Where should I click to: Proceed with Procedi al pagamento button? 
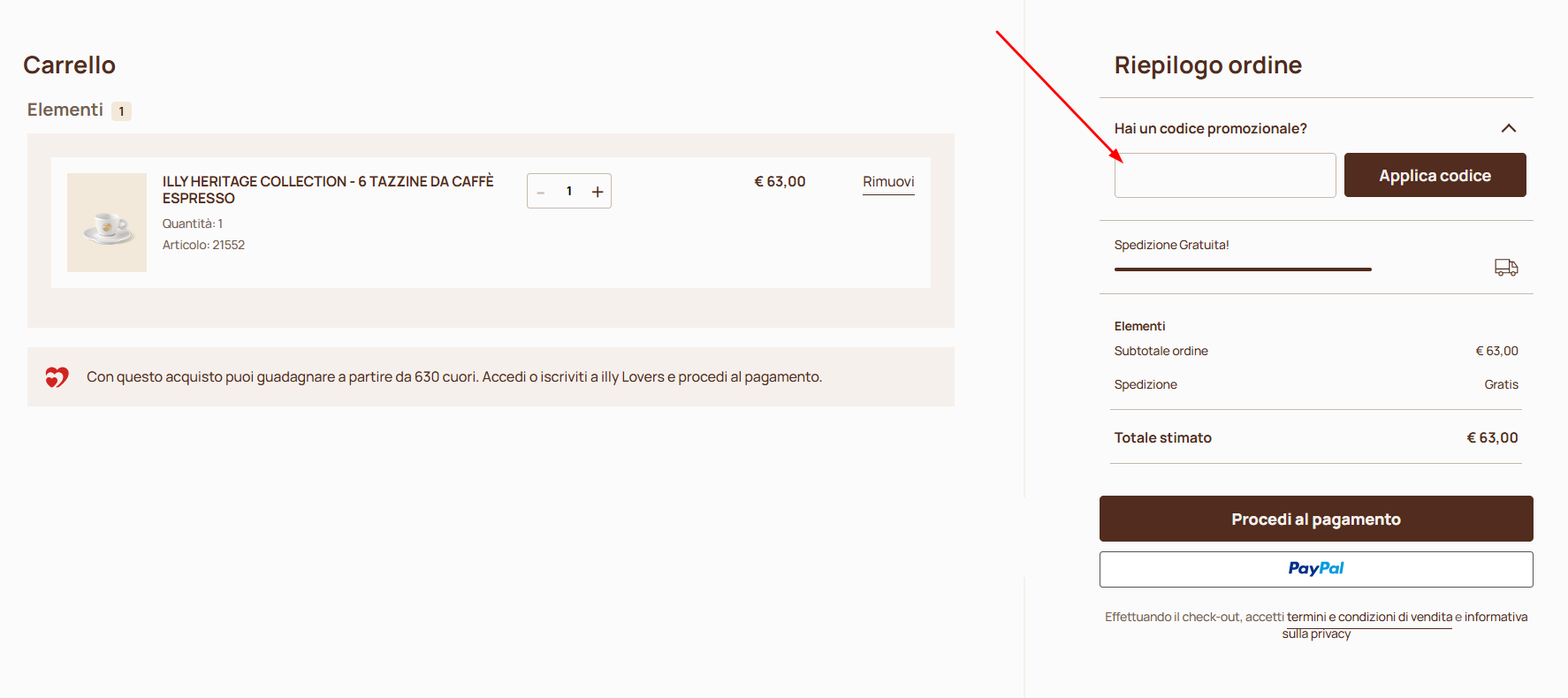[x=1315, y=519]
